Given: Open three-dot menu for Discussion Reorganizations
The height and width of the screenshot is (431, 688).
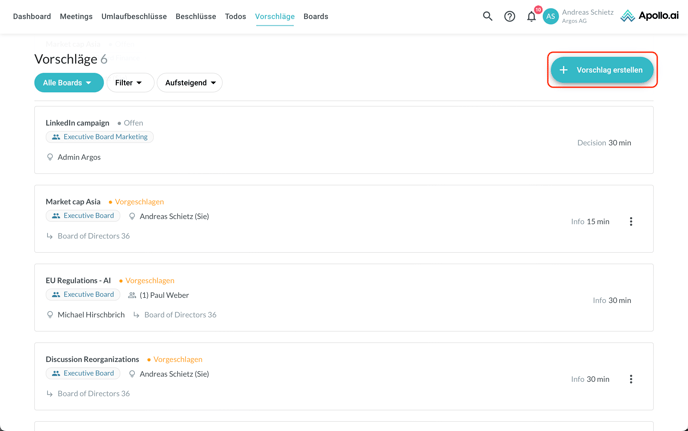Looking at the screenshot, I should pos(631,379).
